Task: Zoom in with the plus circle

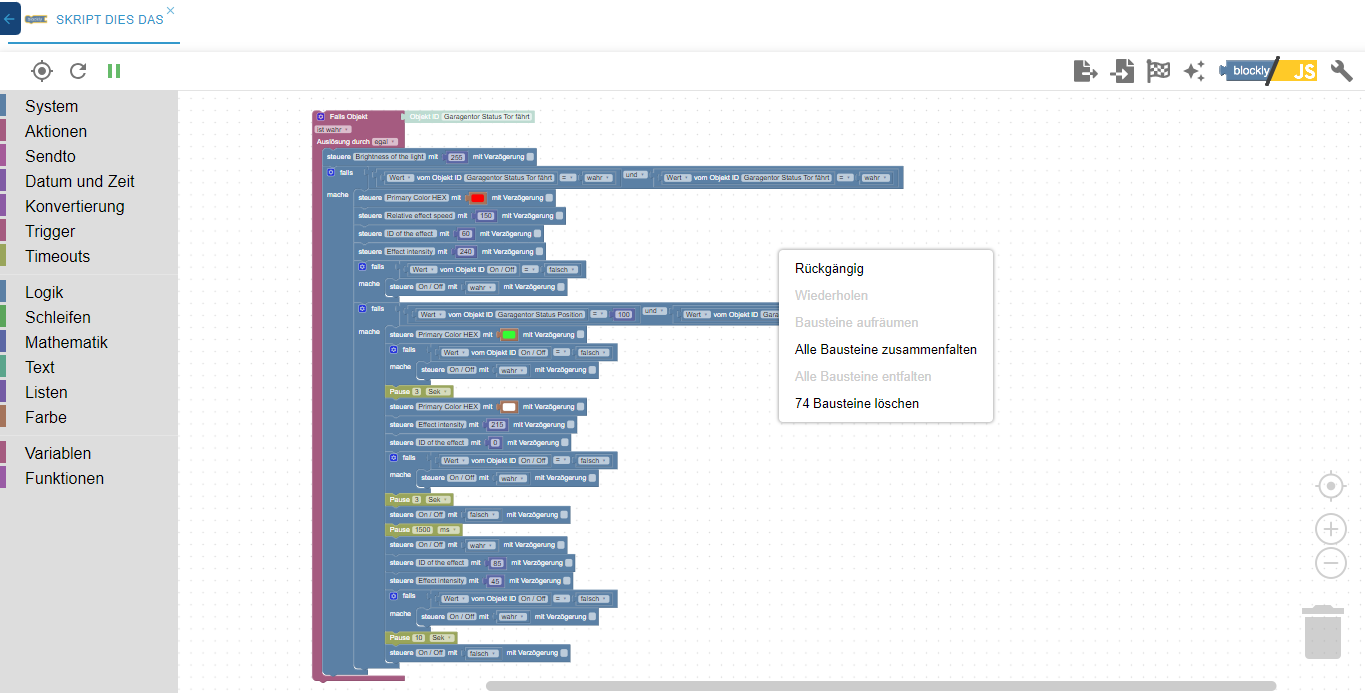Action: 1331,529
